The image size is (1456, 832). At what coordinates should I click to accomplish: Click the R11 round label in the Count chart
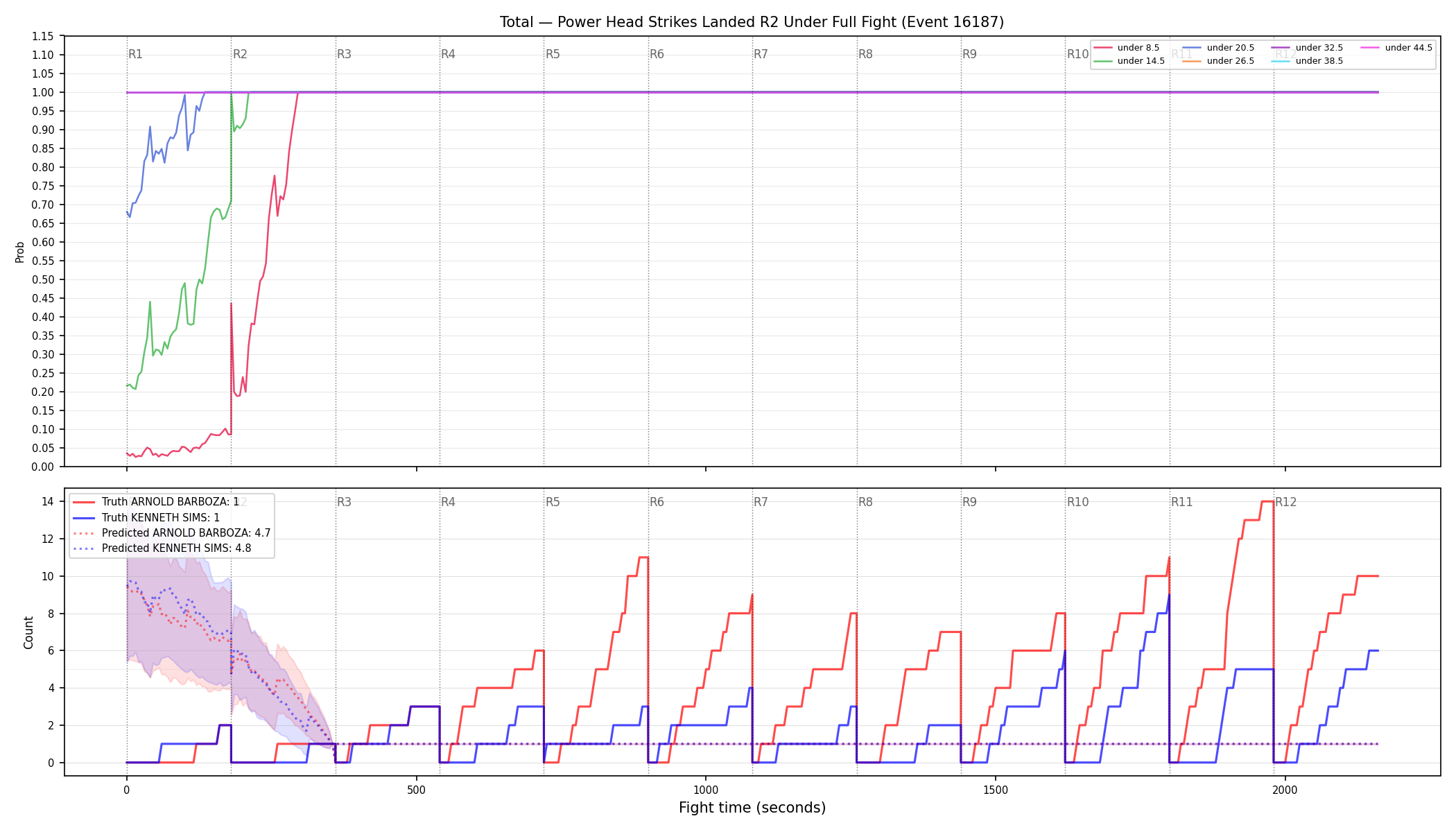(x=1182, y=502)
